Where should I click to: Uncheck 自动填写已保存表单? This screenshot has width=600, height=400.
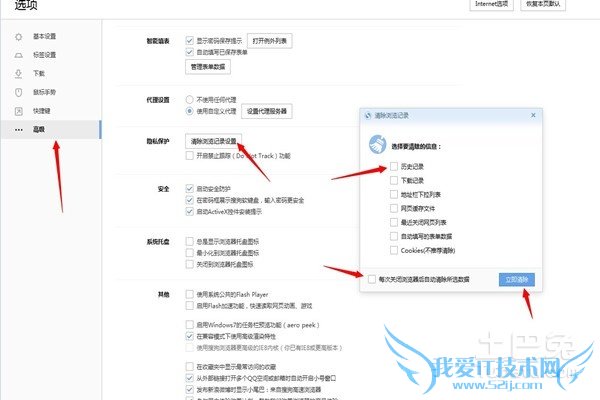(x=189, y=52)
